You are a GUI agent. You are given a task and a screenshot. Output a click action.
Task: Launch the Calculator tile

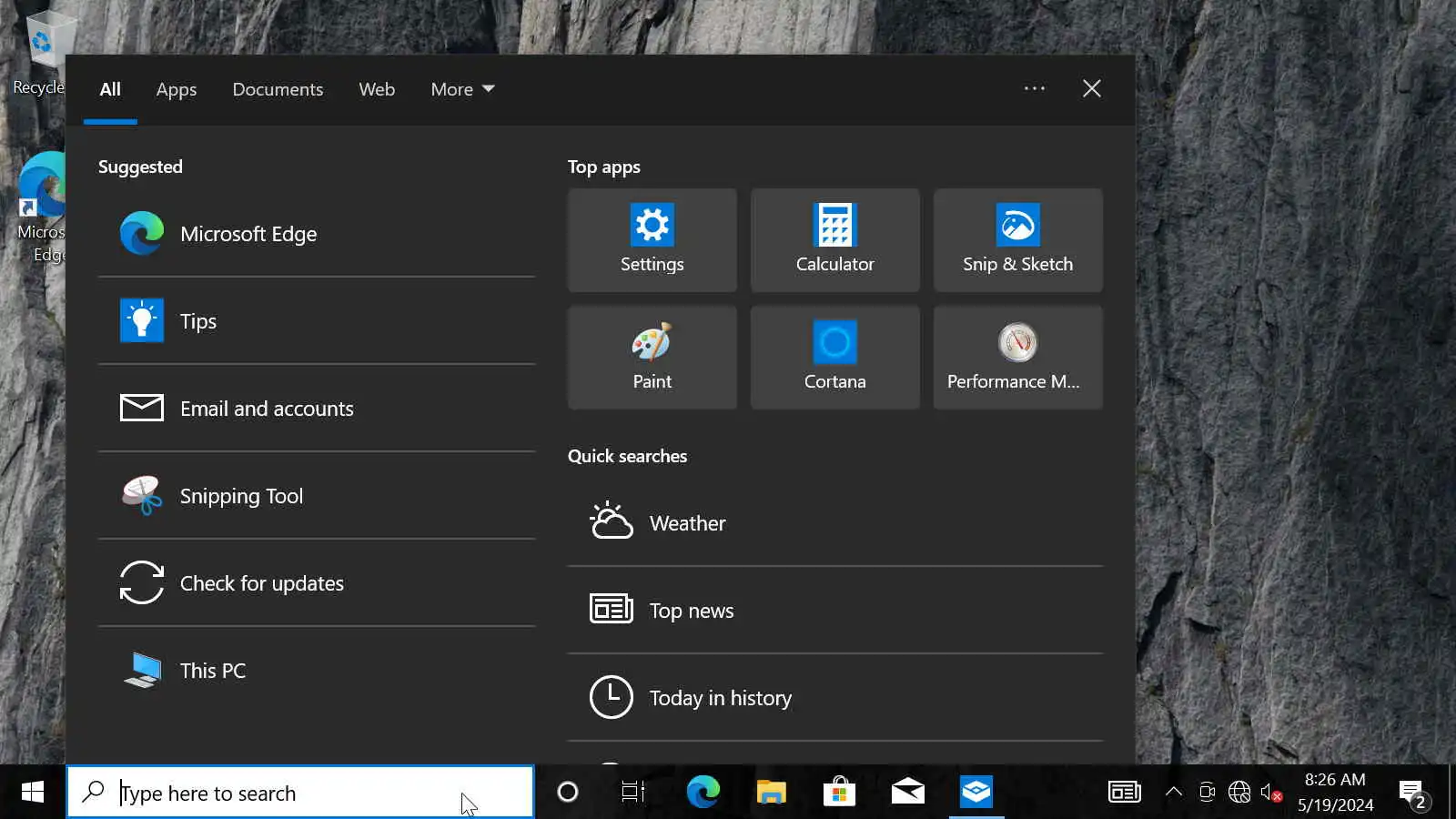pos(834,240)
